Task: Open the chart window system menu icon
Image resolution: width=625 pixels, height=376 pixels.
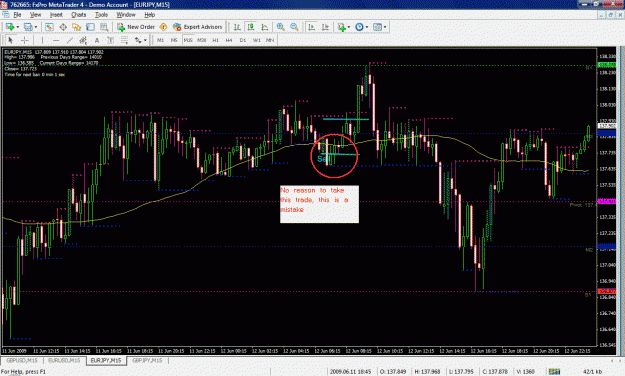Action: 6,15
